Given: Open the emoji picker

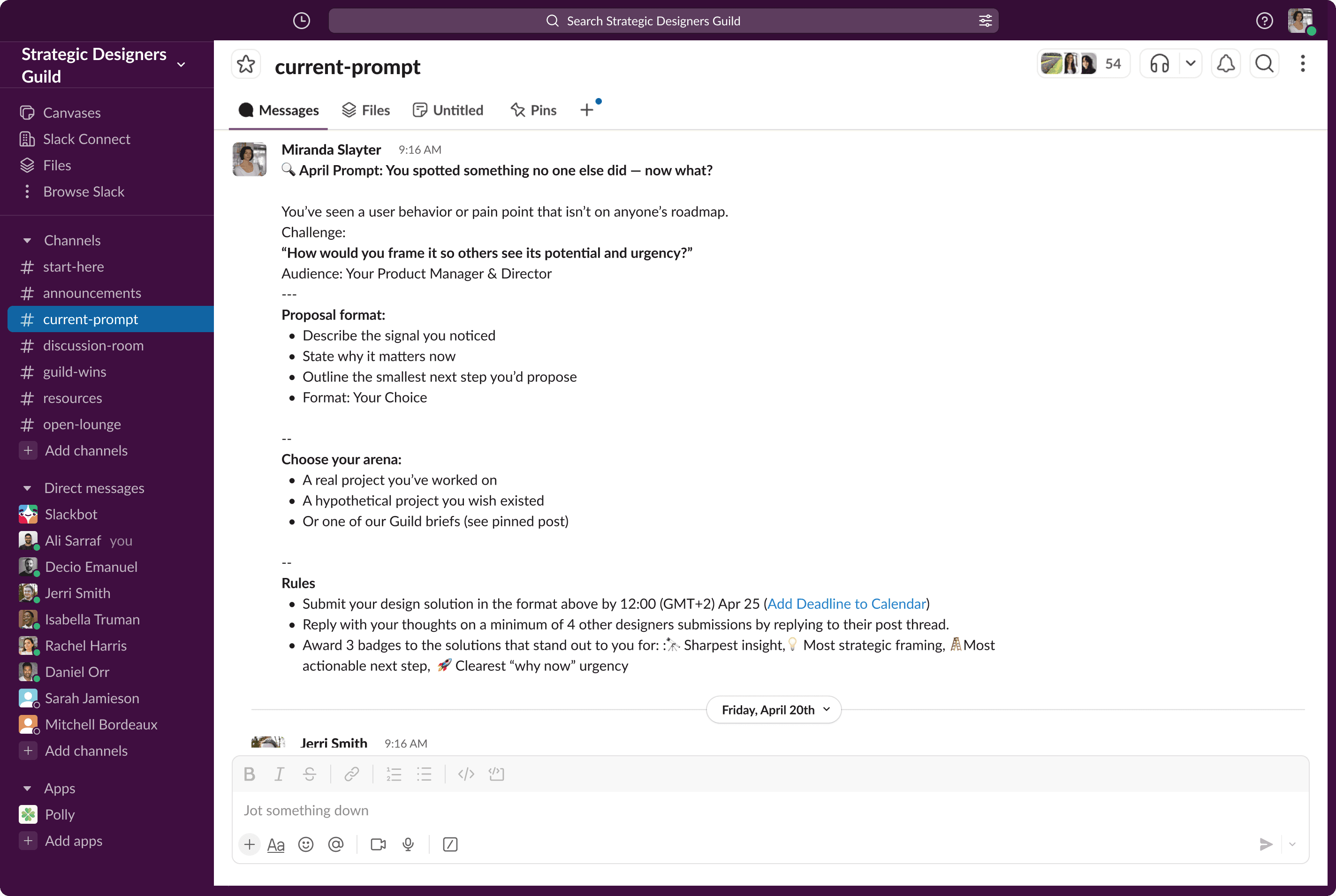Looking at the screenshot, I should 306,844.
